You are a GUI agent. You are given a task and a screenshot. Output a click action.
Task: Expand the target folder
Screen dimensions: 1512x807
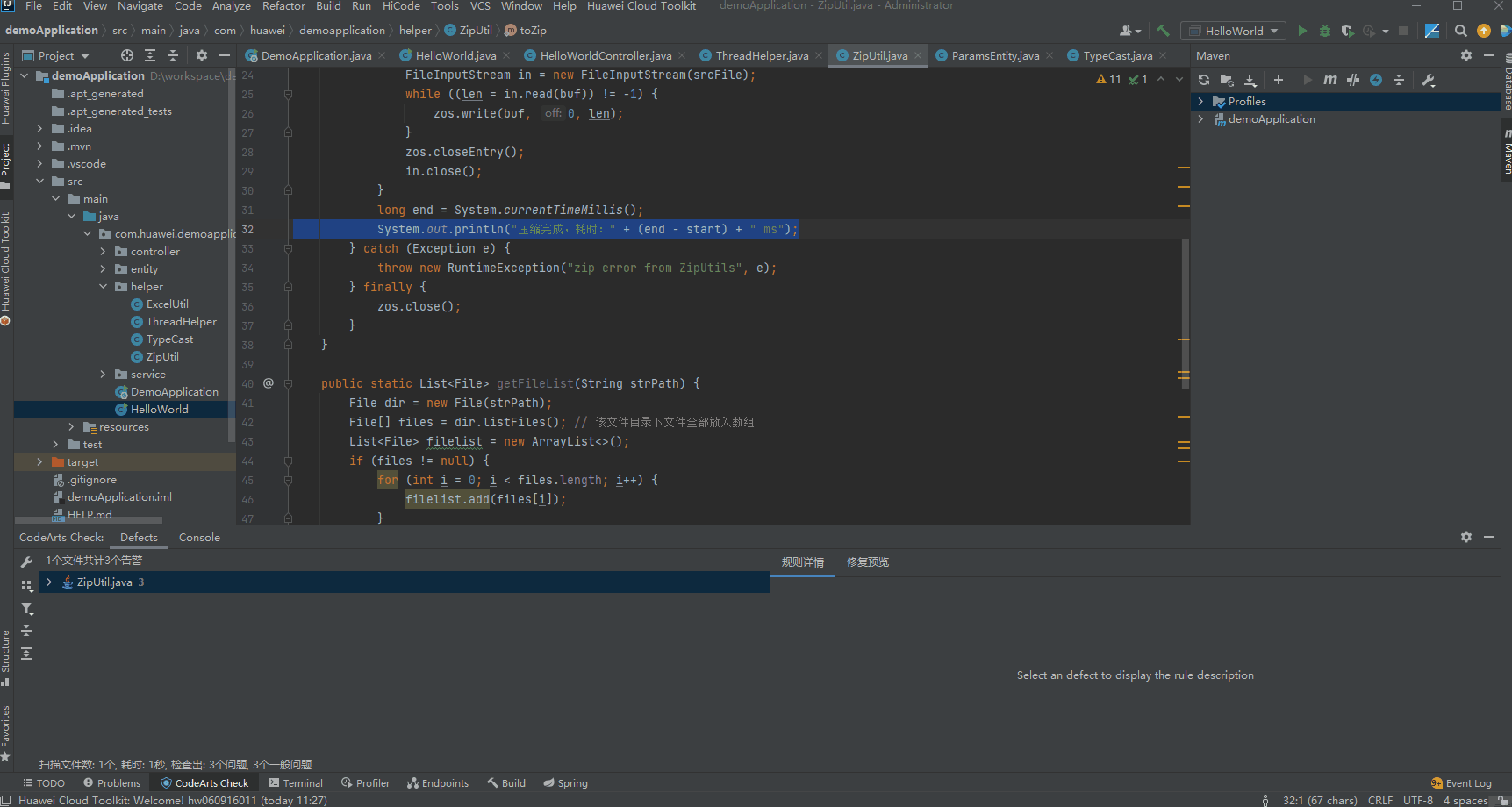pyautogui.click(x=39, y=462)
